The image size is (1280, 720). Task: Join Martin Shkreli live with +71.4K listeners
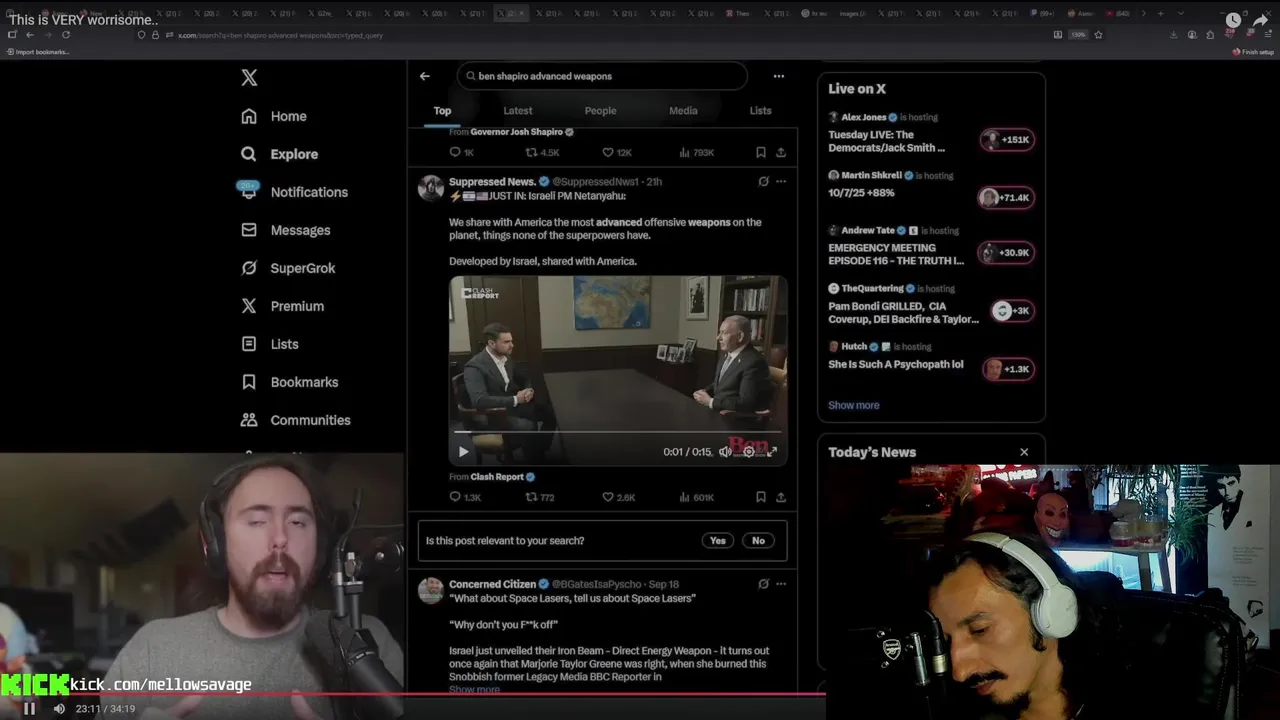click(1007, 198)
